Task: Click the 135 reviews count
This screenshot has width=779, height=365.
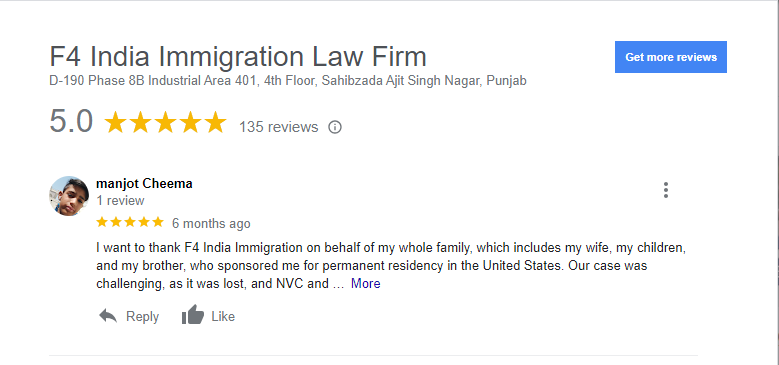Action: pyautogui.click(x=278, y=127)
